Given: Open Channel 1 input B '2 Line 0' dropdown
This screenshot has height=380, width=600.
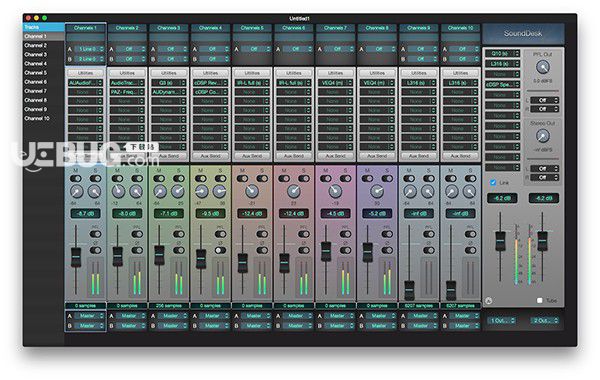Looking at the screenshot, I should 89,59.
